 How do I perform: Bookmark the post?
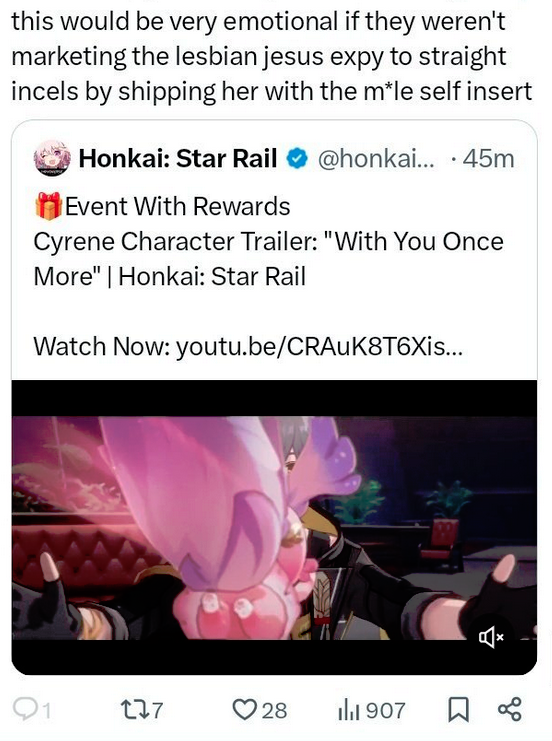(x=458, y=710)
